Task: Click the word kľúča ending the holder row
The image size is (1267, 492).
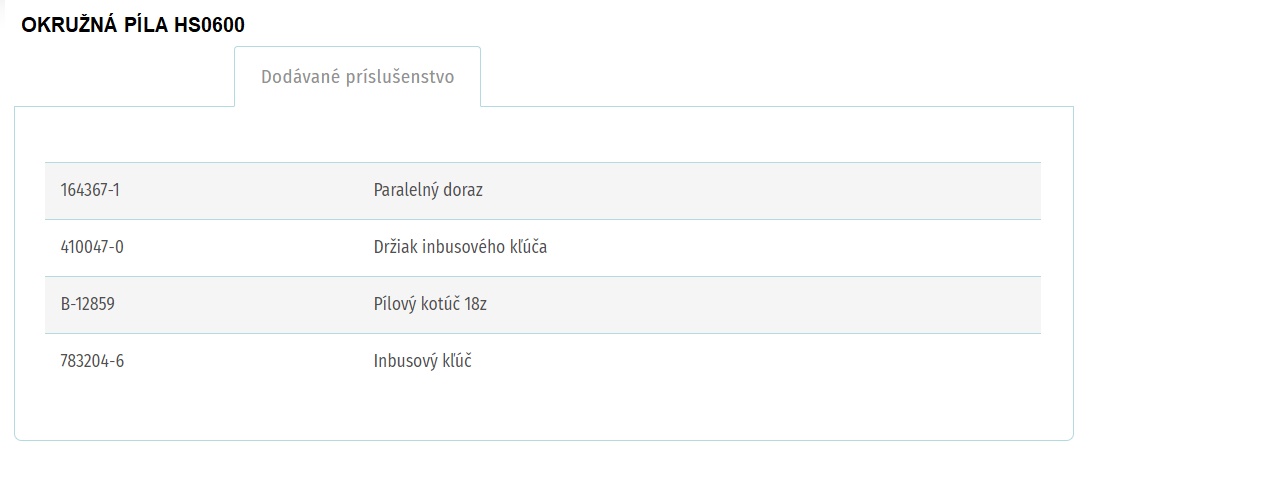Action: pyautogui.click(x=526, y=247)
